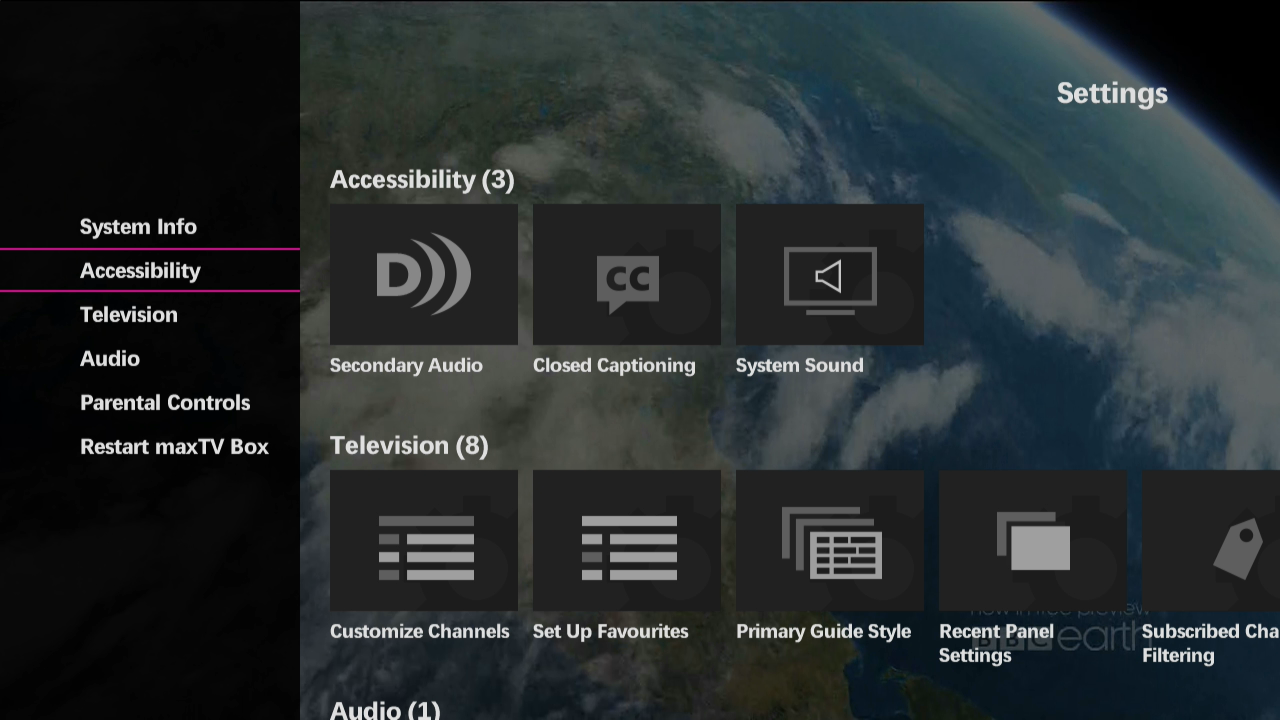Click the Customize Channels label
Screen dimensions: 1280x720
[x=420, y=632]
